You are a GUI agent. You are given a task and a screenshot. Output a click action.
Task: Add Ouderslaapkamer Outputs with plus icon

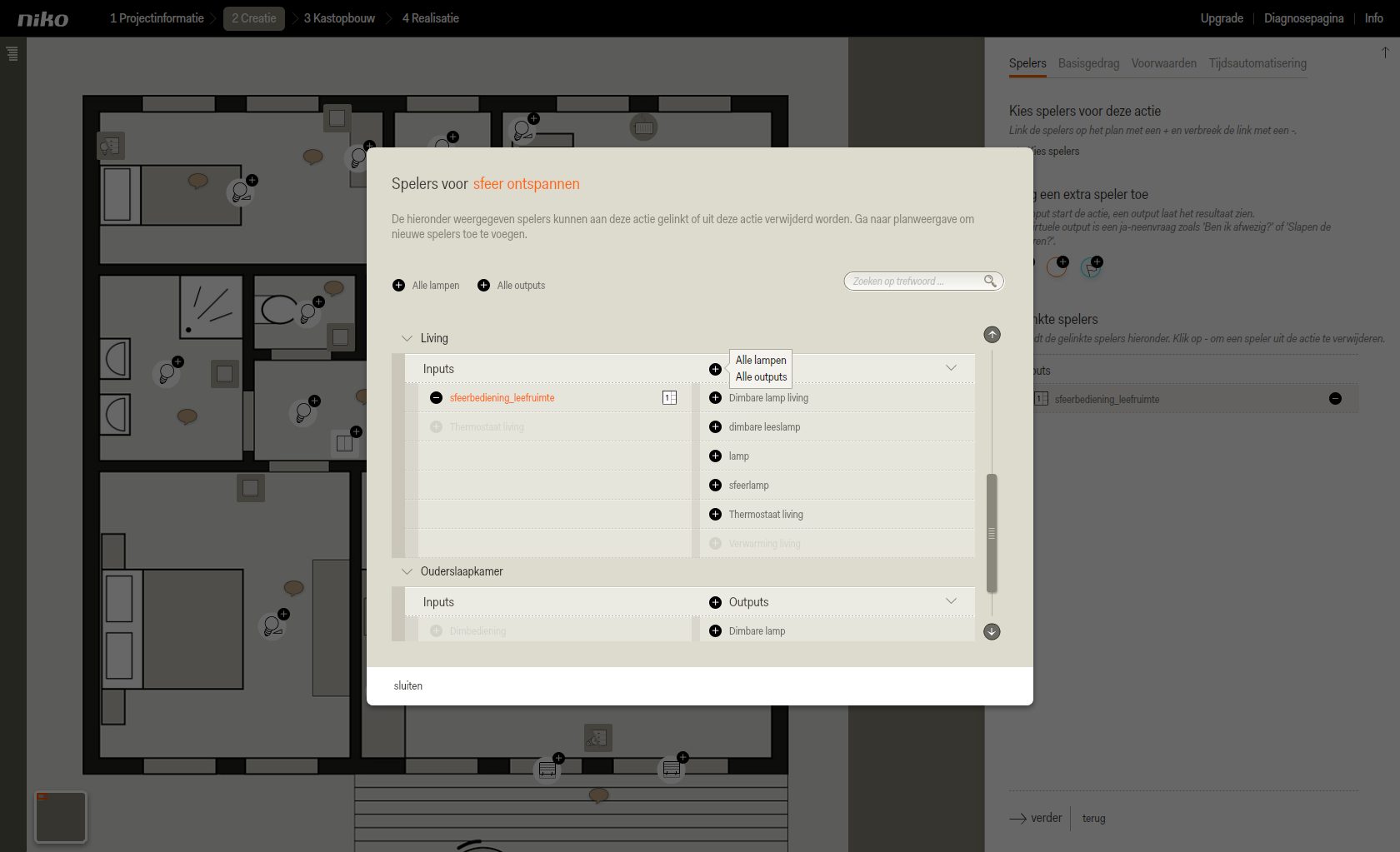(x=715, y=602)
